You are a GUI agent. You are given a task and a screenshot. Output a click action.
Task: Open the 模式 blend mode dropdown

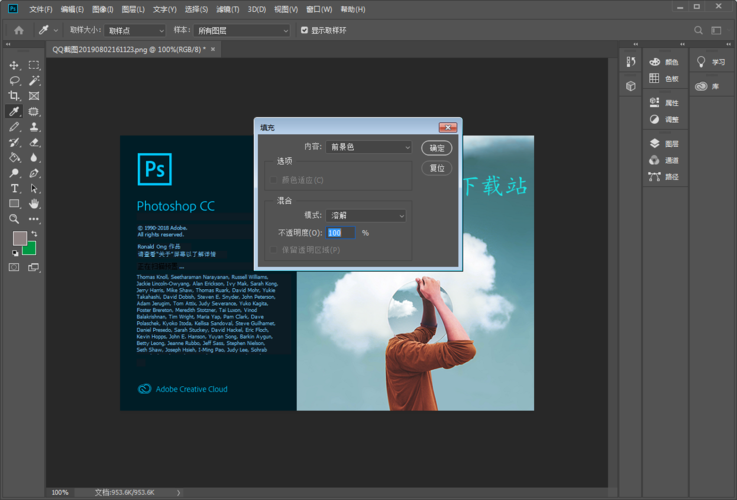pyautogui.click(x=365, y=215)
